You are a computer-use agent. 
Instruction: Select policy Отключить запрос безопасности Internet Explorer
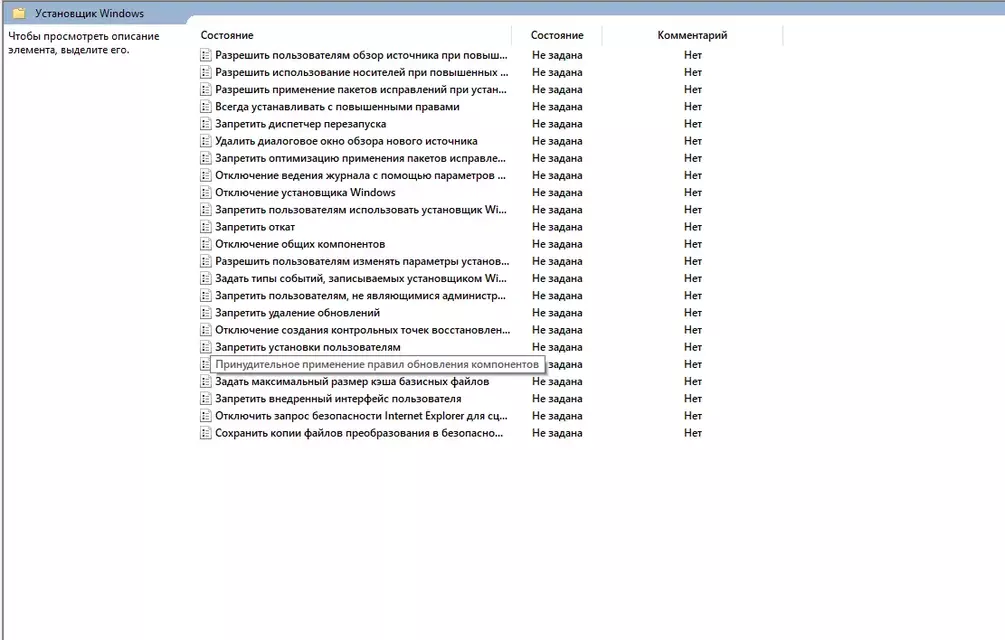361,416
